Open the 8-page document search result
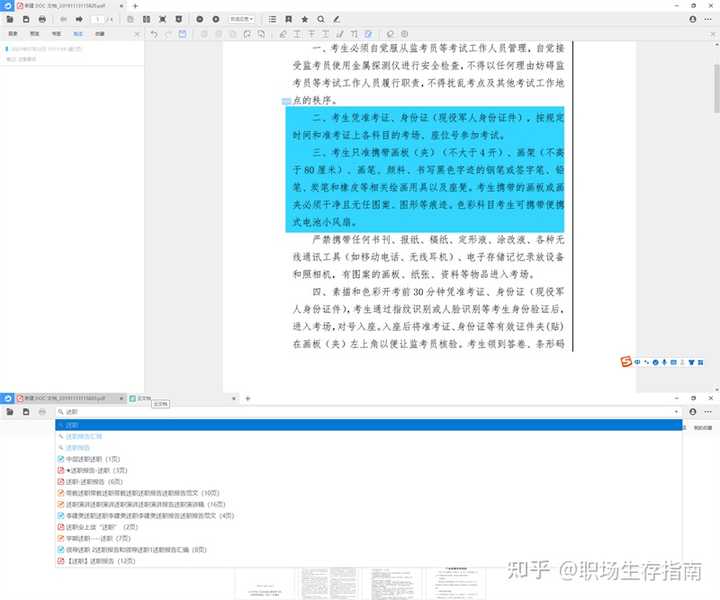The image size is (720, 600). click(x=132, y=550)
